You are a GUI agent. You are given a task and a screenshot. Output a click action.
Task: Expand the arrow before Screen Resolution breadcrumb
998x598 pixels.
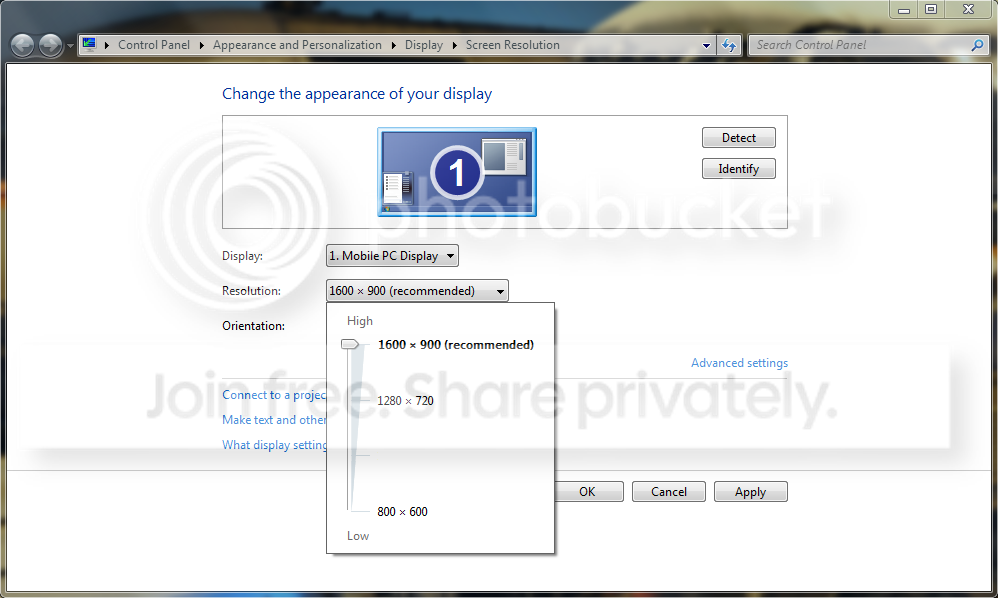pos(454,45)
